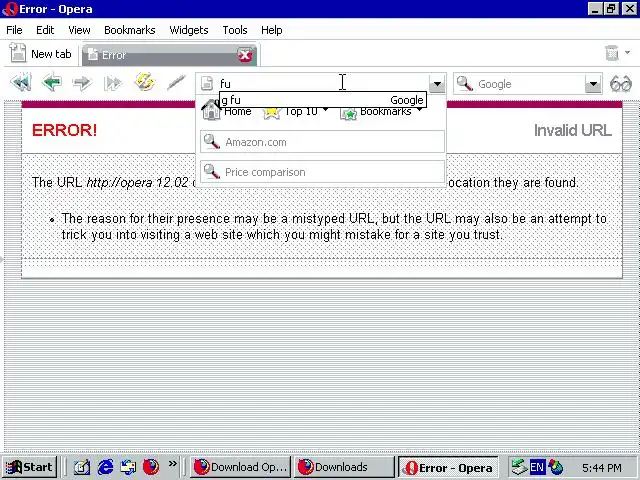Screen dimensions: 640x480
Task: Open the Google search engine dropdown
Action: click(593, 84)
